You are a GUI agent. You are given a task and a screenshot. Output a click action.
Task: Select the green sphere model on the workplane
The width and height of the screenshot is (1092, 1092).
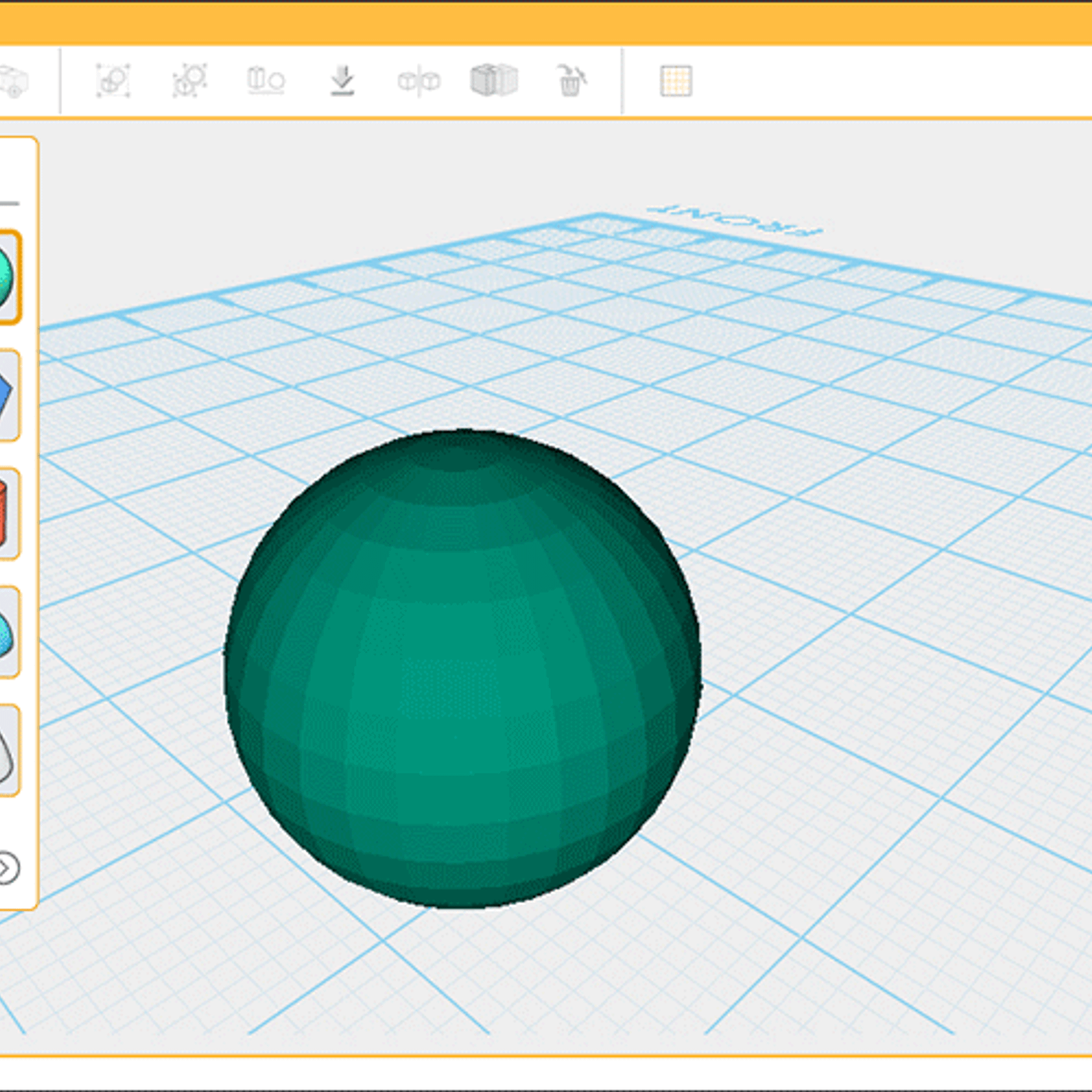point(463,669)
